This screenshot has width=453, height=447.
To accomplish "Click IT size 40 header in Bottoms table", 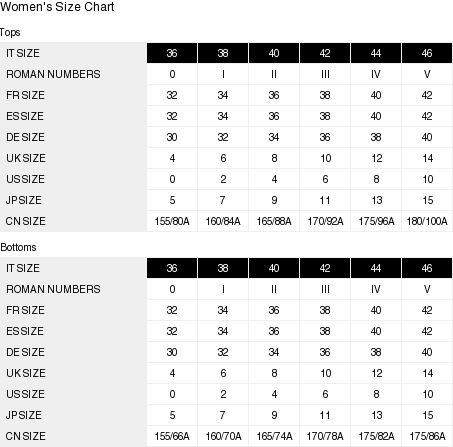I will point(274,268).
